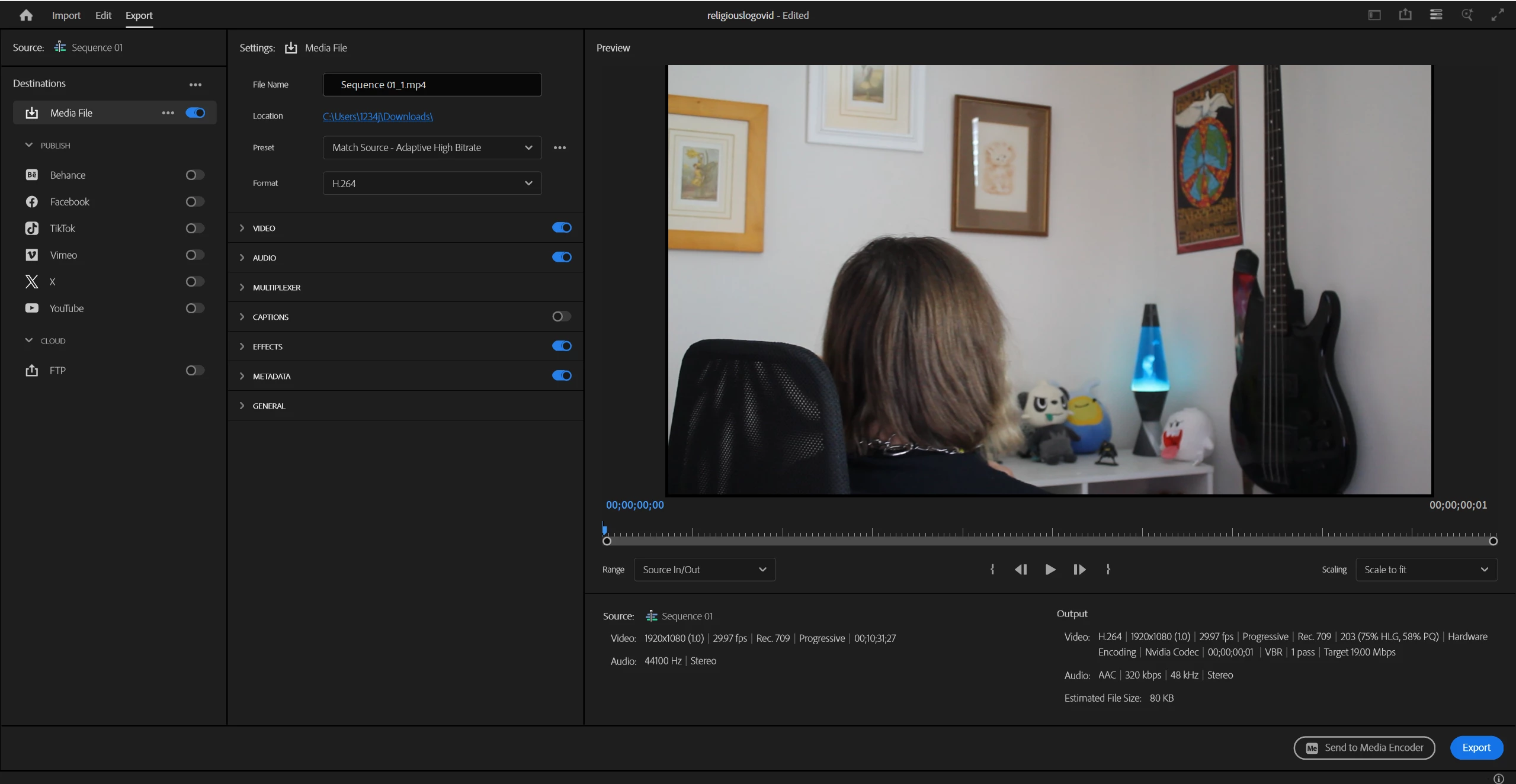Turn on the Captions toggle

point(561,316)
